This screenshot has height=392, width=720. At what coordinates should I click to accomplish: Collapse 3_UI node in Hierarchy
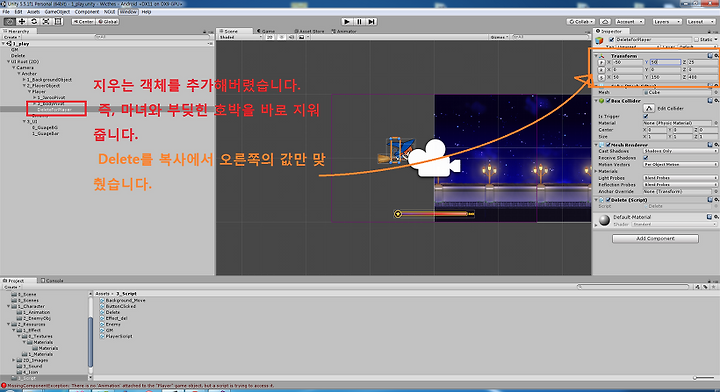pos(24,122)
